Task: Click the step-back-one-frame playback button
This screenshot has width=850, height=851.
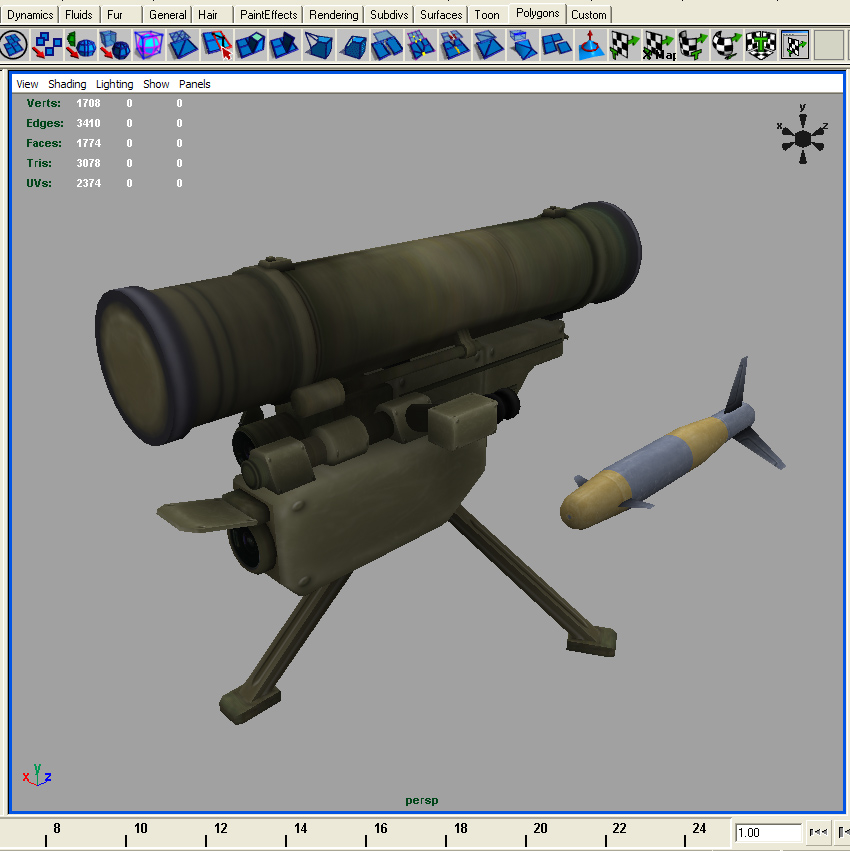Action: click(844, 832)
